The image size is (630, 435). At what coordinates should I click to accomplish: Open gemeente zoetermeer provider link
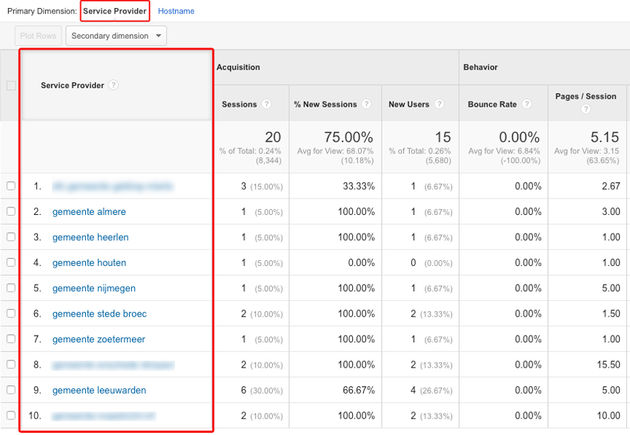[98, 339]
